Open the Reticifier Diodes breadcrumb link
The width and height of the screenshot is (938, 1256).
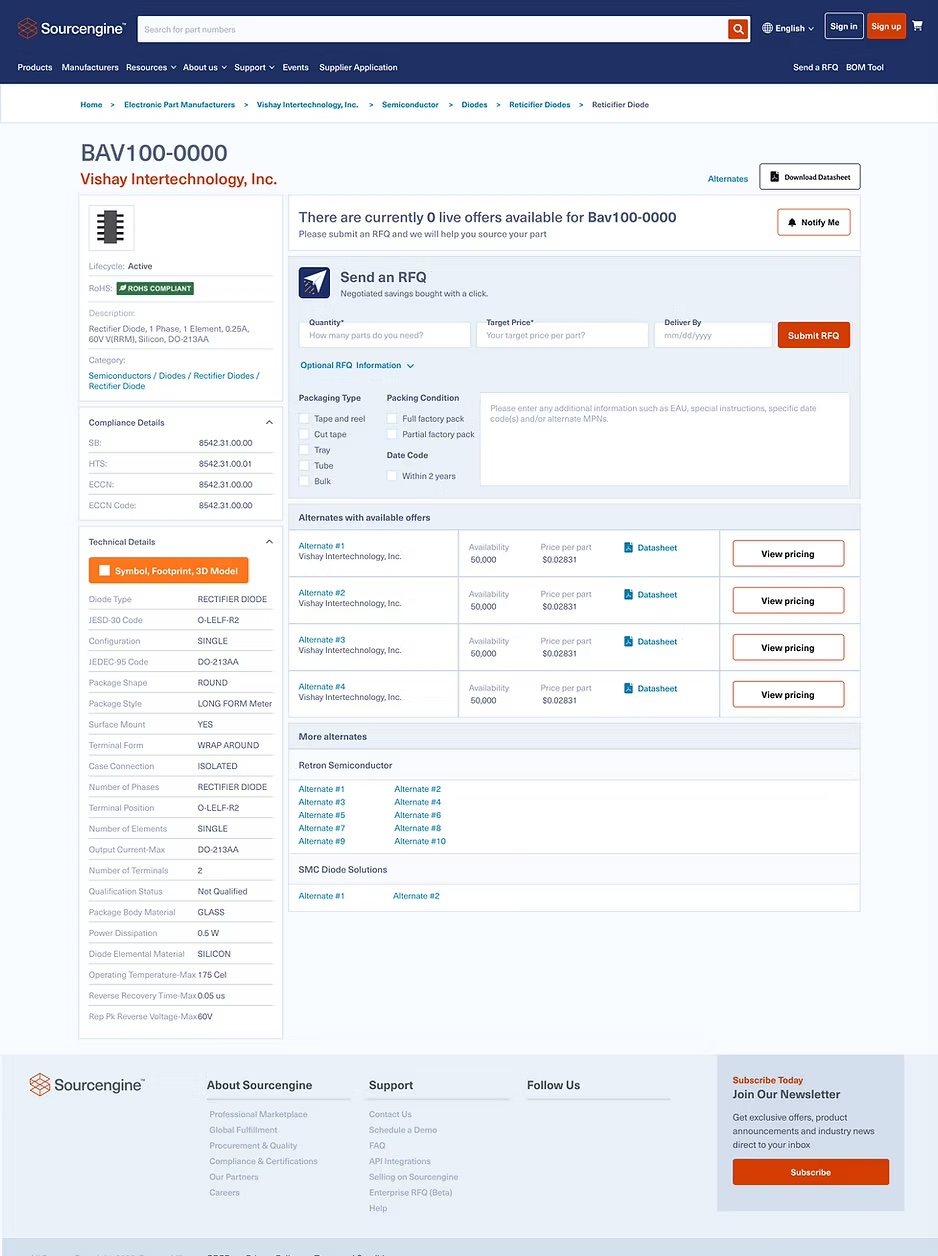(540, 104)
